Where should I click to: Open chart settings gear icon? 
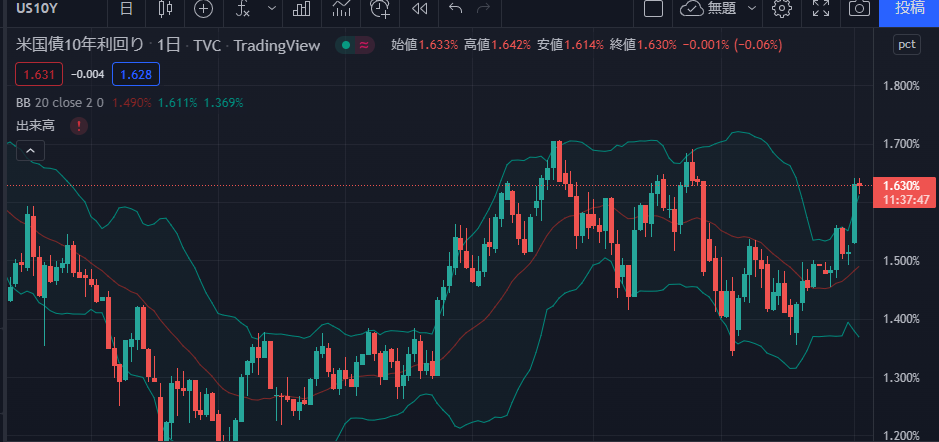pos(782,9)
